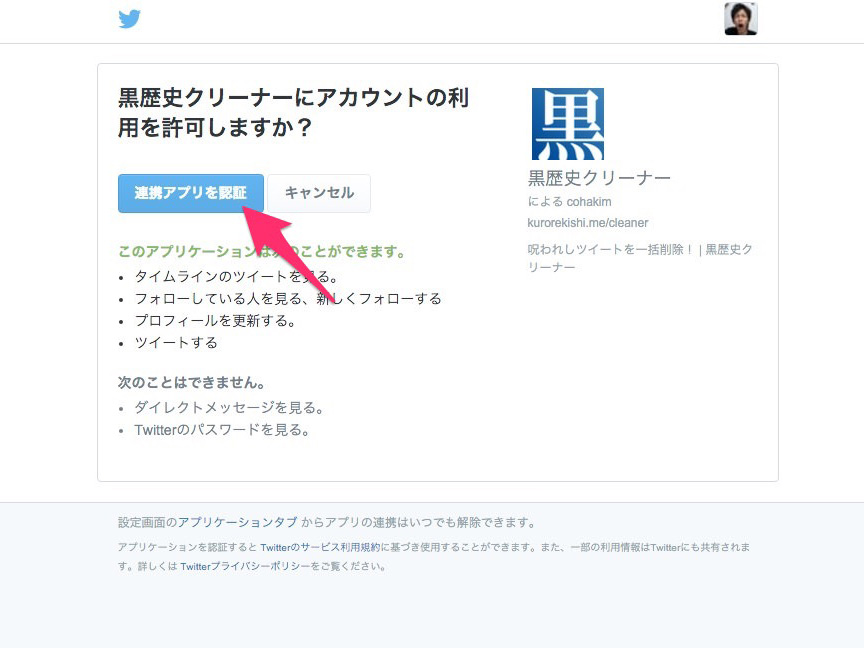Select 'Twitterのパスワードを見る。' line
Image resolution: width=864 pixels, height=648 pixels.
(222, 430)
